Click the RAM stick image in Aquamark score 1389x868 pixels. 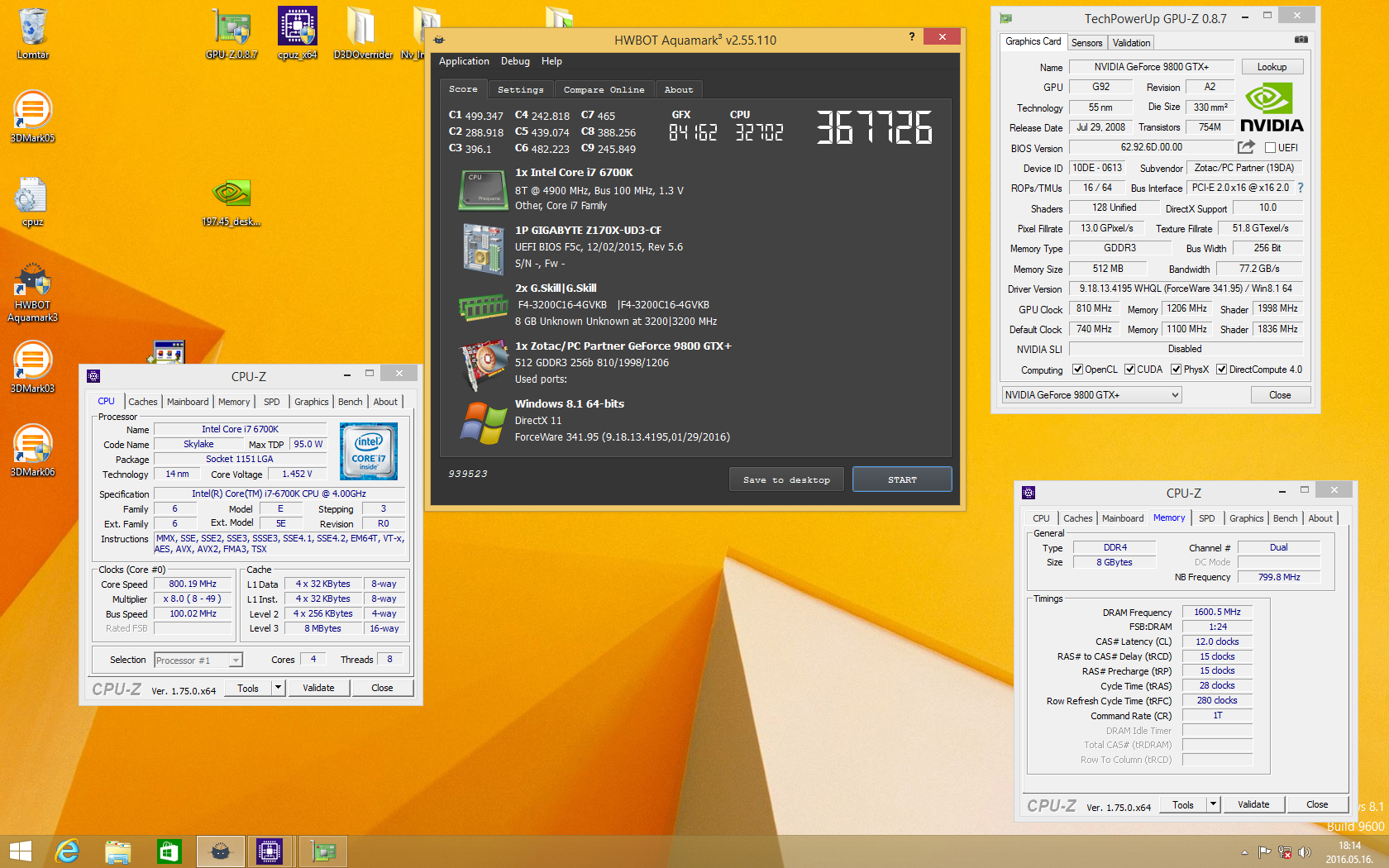(483, 308)
